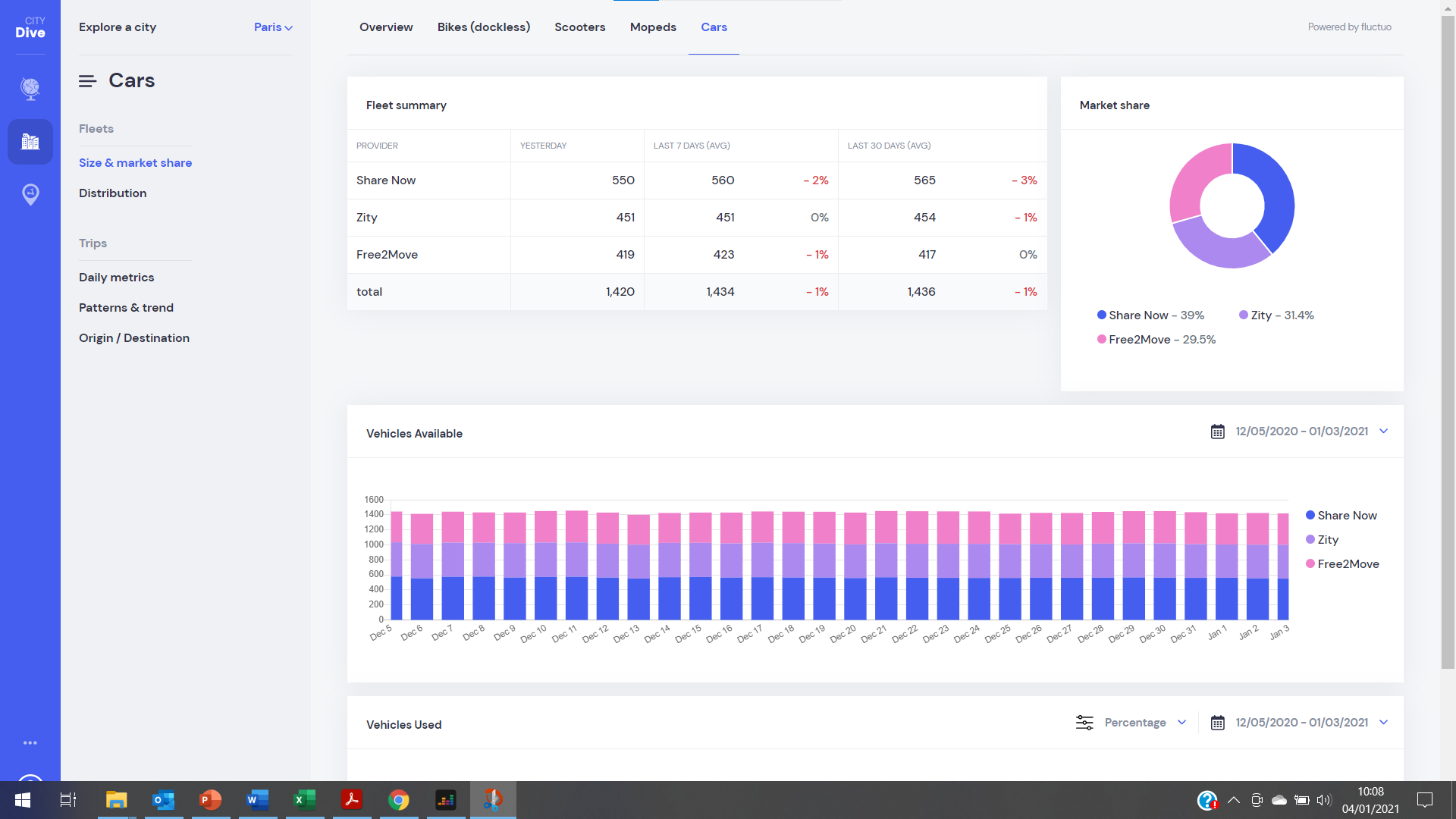Select the Bikes (dockless) tab

click(483, 27)
